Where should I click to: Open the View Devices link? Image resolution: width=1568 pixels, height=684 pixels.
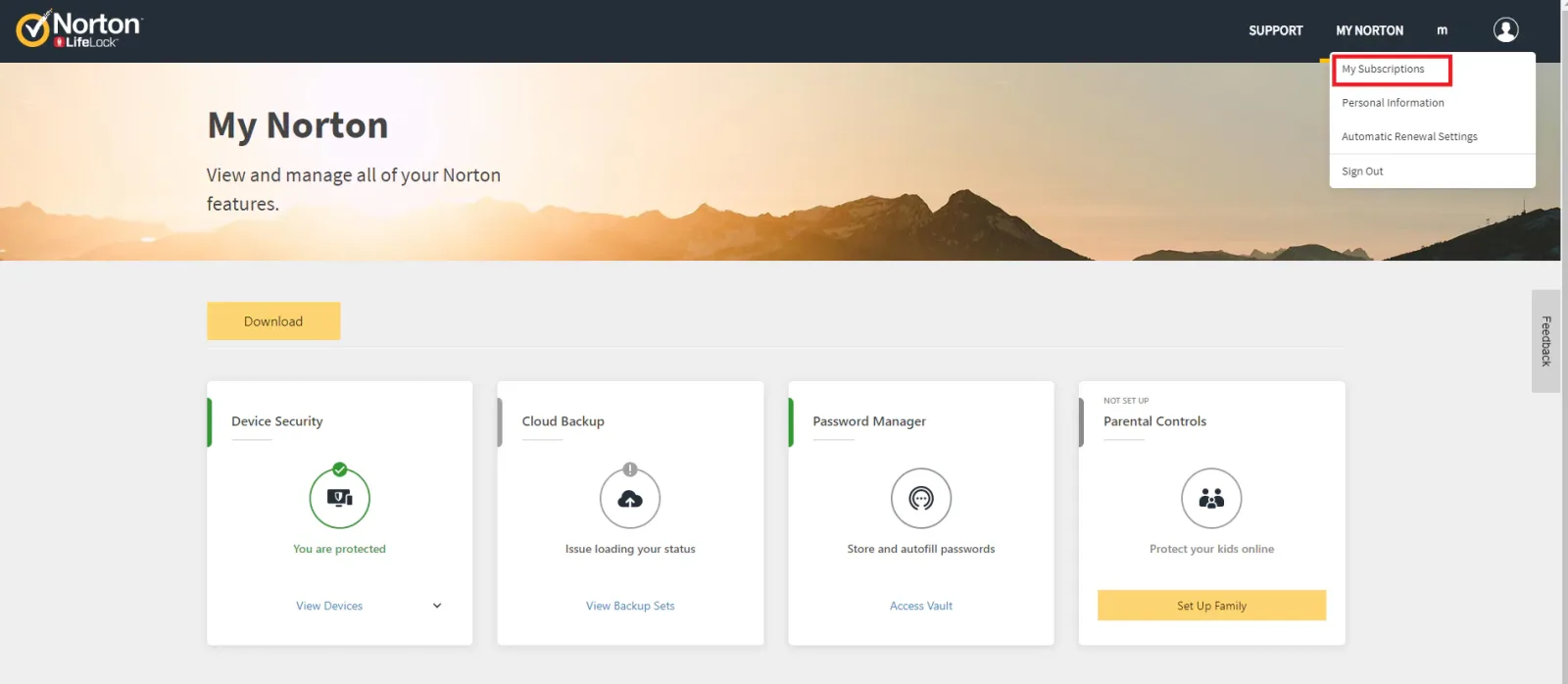(x=329, y=606)
